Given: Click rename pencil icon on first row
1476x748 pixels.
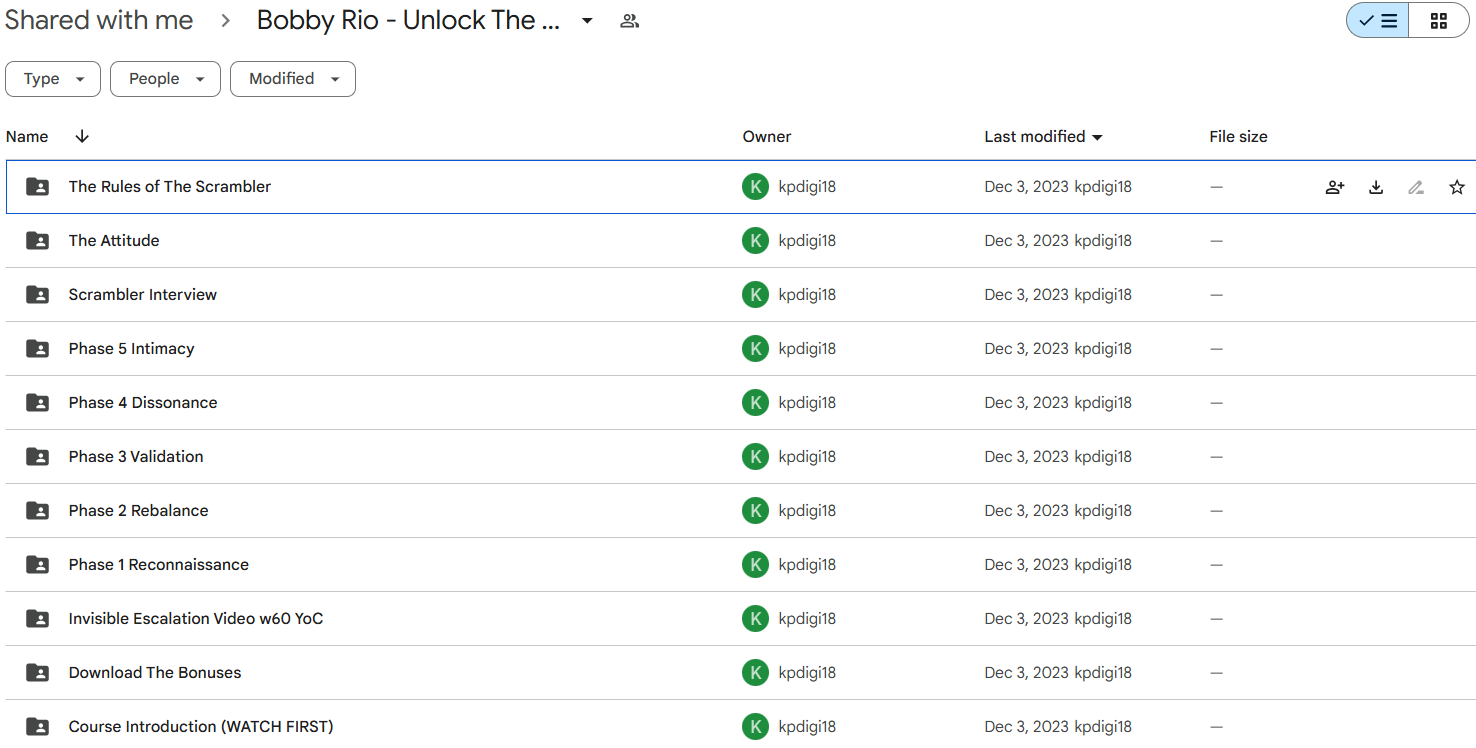Looking at the screenshot, I should tap(1416, 187).
